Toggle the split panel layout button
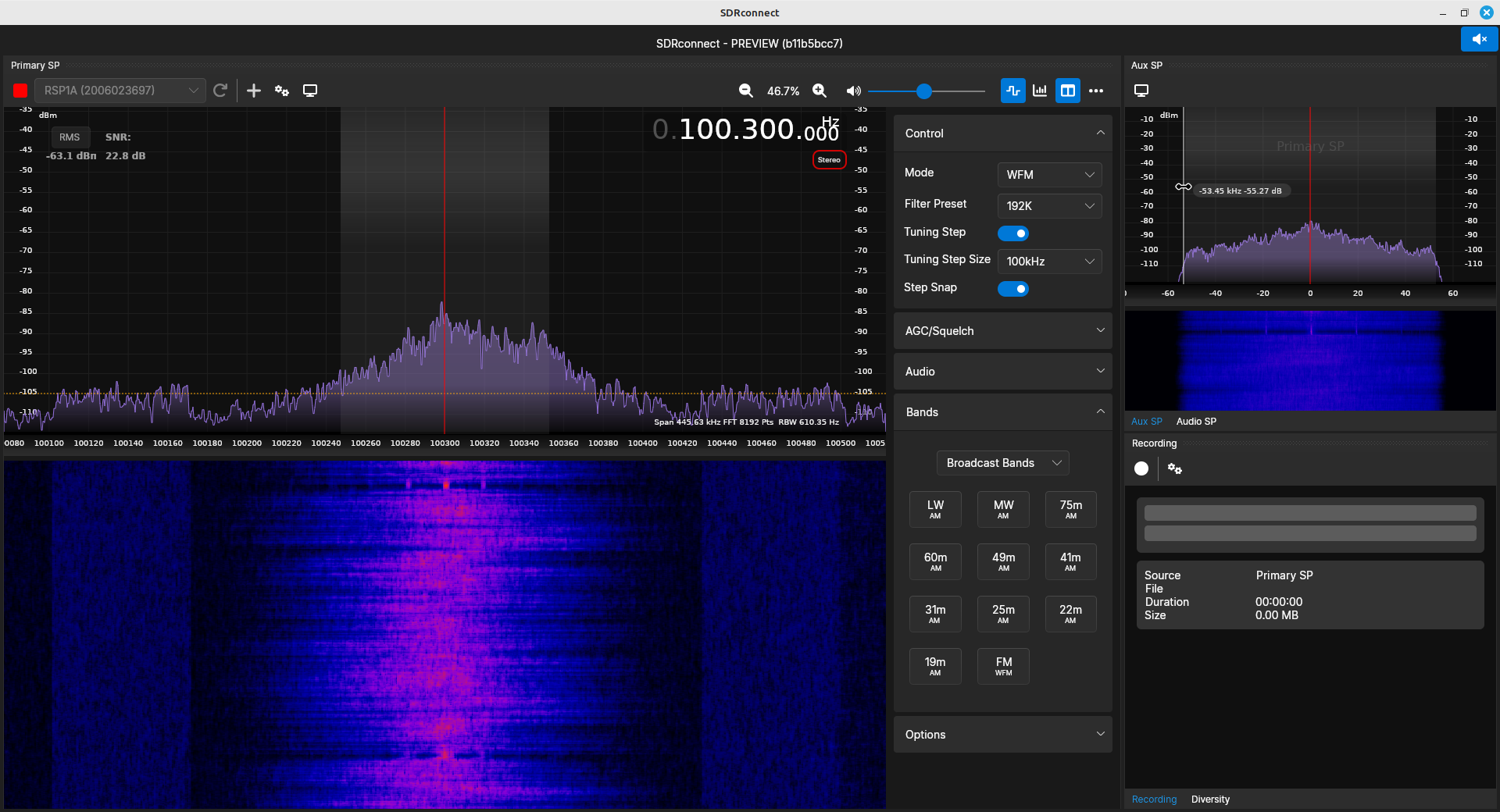 (1067, 91)
